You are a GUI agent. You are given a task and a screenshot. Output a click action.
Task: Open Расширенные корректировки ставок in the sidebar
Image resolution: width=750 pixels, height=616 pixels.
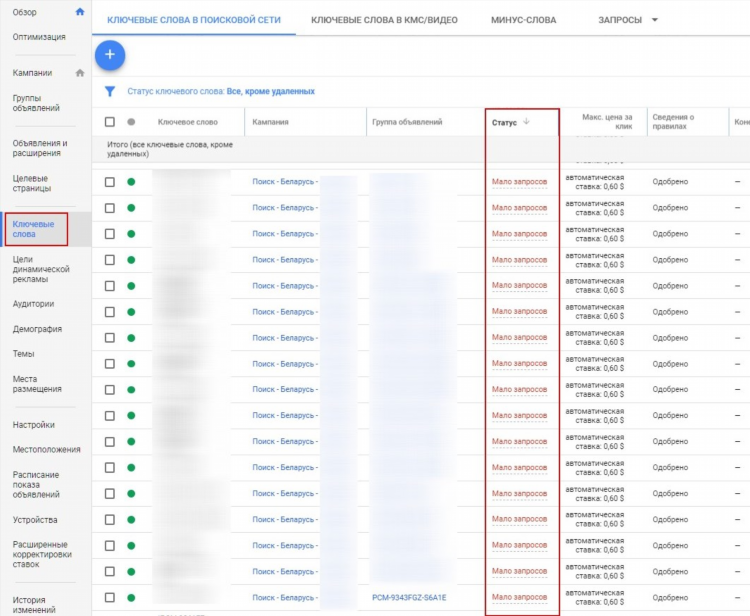coord(42,554)
